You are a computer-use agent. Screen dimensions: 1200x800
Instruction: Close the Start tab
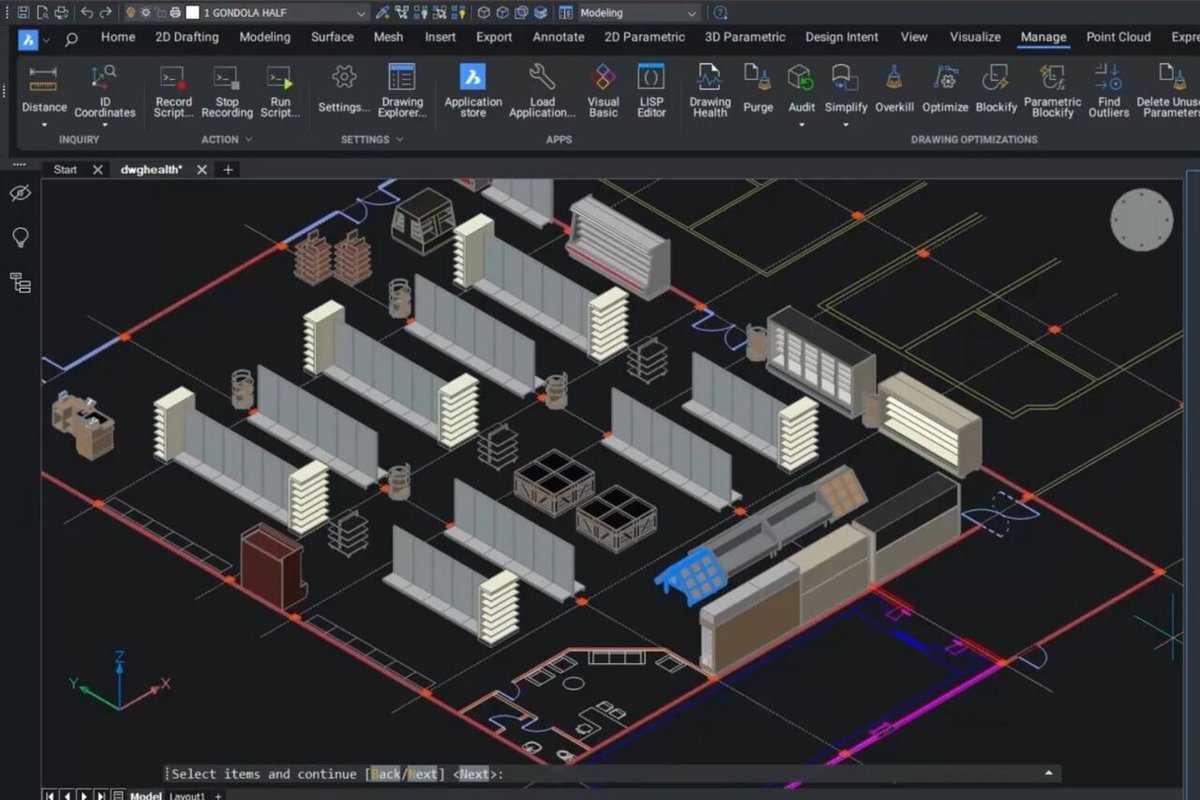click(97, 170)
